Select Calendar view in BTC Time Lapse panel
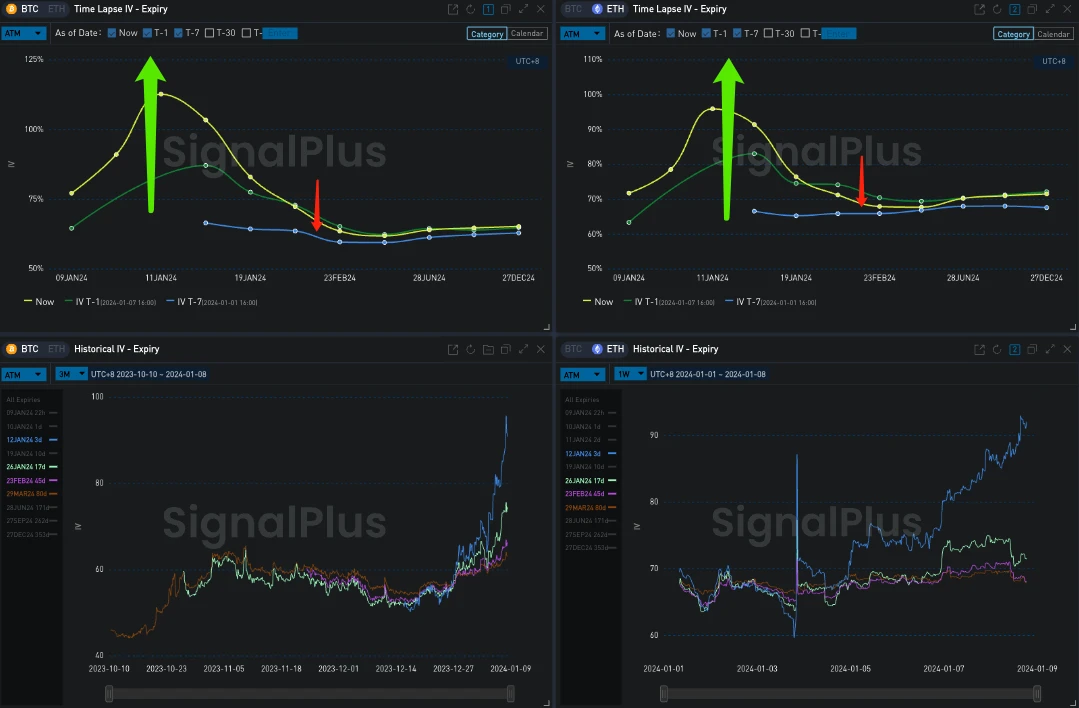Image resolution: width=1079 pixels, height=708 pixels. tap(527, 34)
